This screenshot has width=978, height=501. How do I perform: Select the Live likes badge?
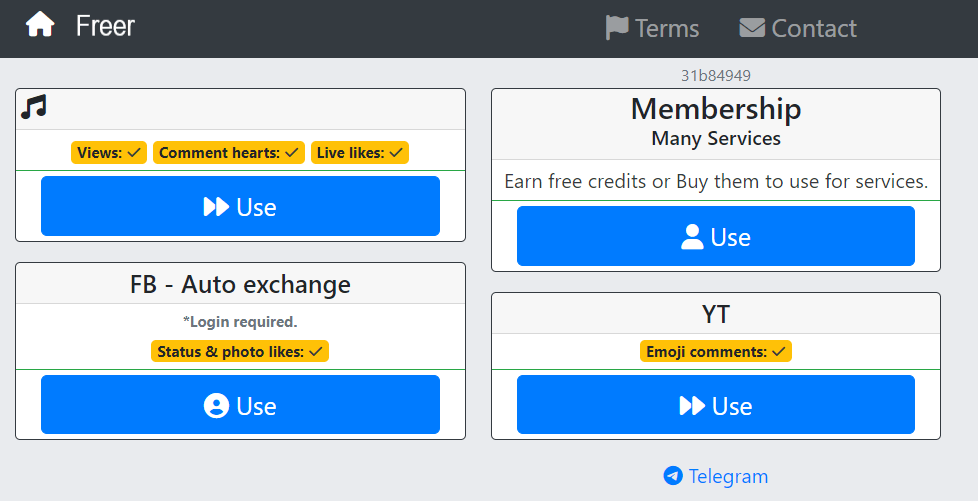coord(360,153)
